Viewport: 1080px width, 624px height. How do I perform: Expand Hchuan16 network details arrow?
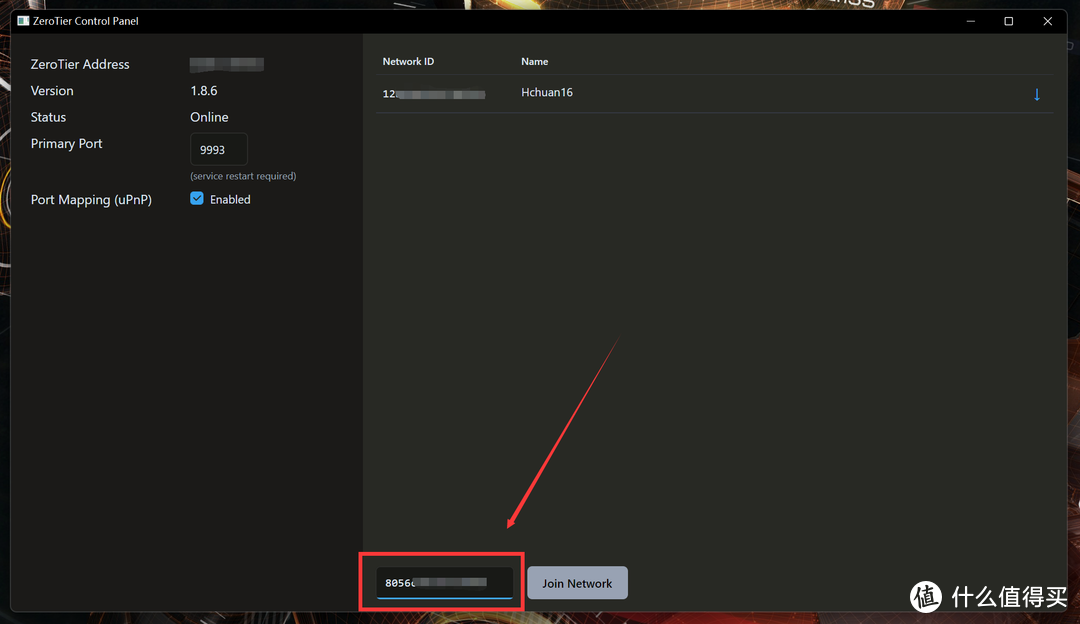click(1037, 94)
